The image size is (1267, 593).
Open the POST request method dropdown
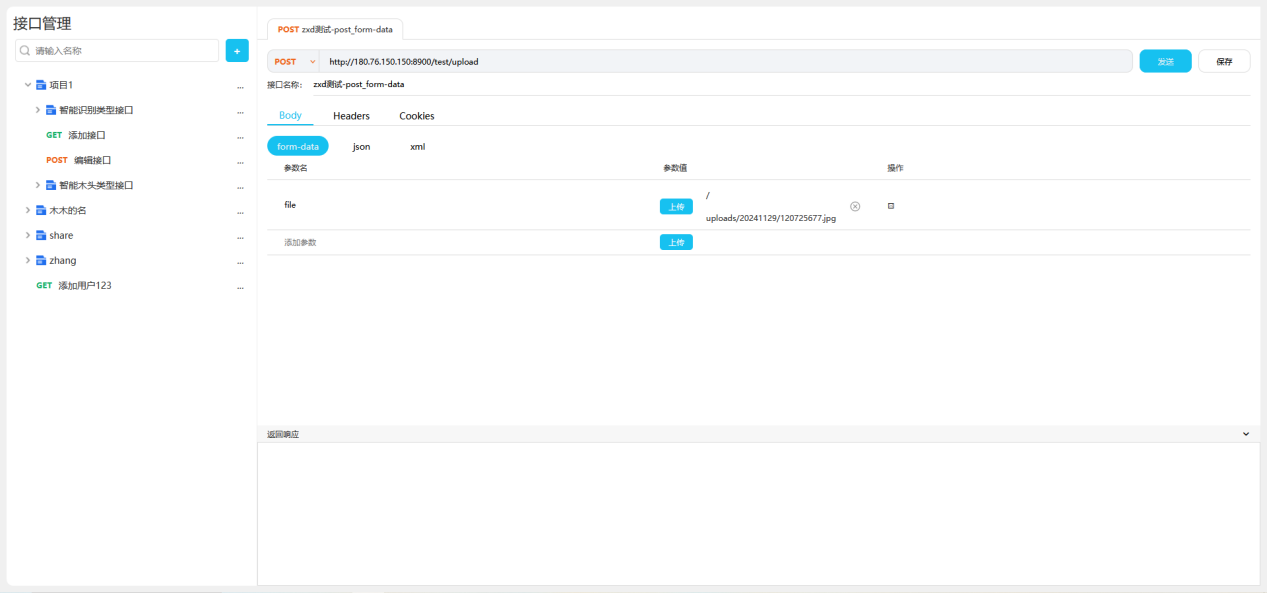click(293, 62)
